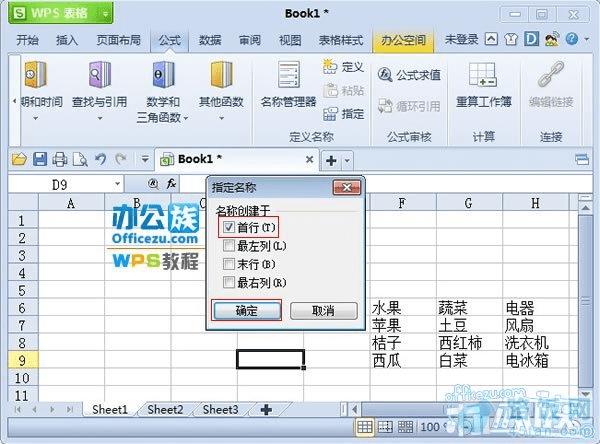Viewport: 600px width, 444px height.
Task: Click the Print Preview icon
Action: (x=80, y=159)
